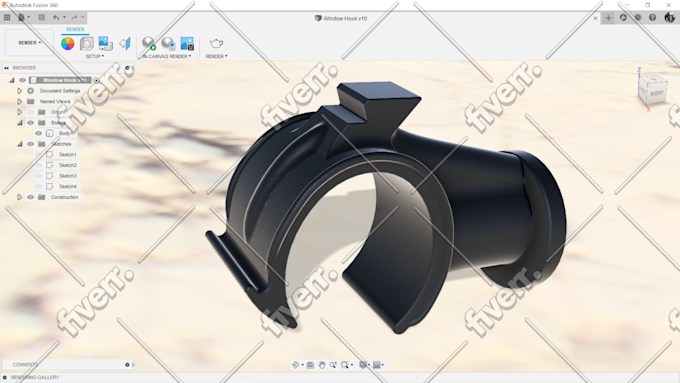Collapse the BROWSER panel arrows
680x383 pixels.
(x=6, y=68)
